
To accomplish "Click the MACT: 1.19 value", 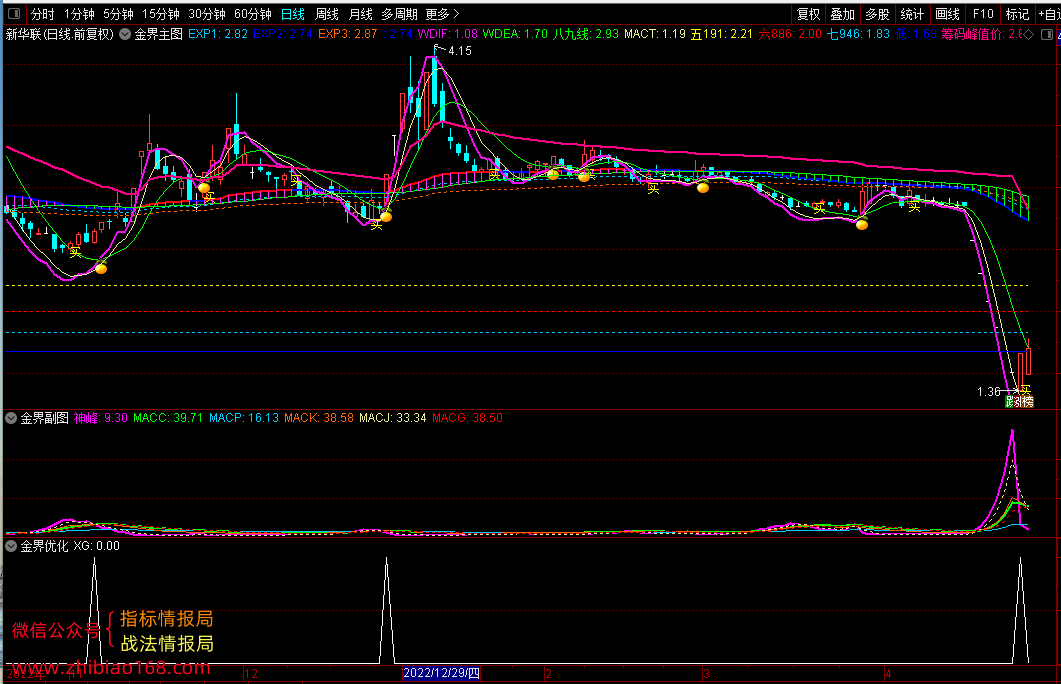I will 655,34.
